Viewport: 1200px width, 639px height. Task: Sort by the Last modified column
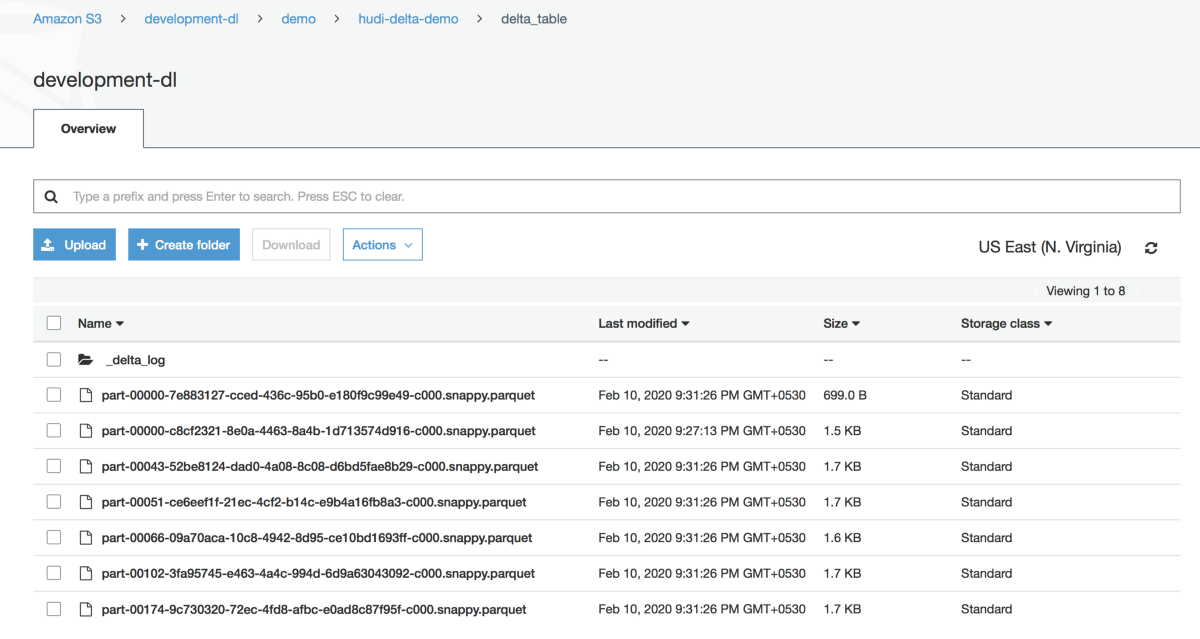[644, 323]
